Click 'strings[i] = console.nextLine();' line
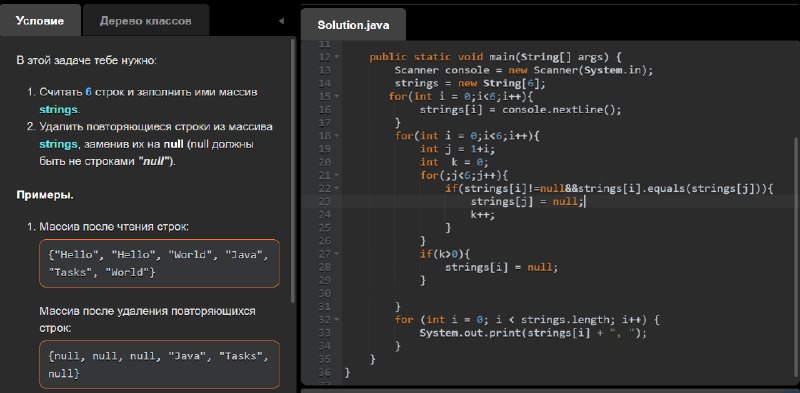Viewport: 800px width, 393px height. tap(521, 110)
